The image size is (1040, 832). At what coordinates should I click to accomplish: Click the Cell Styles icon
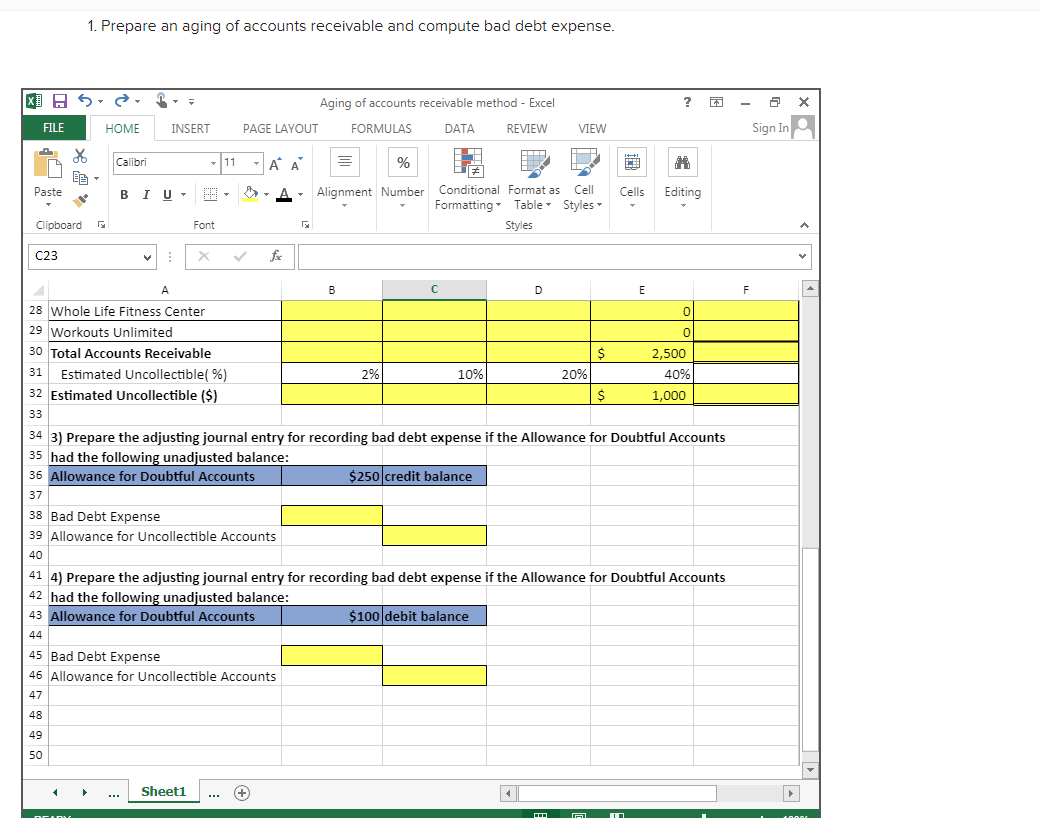point(584,163)
